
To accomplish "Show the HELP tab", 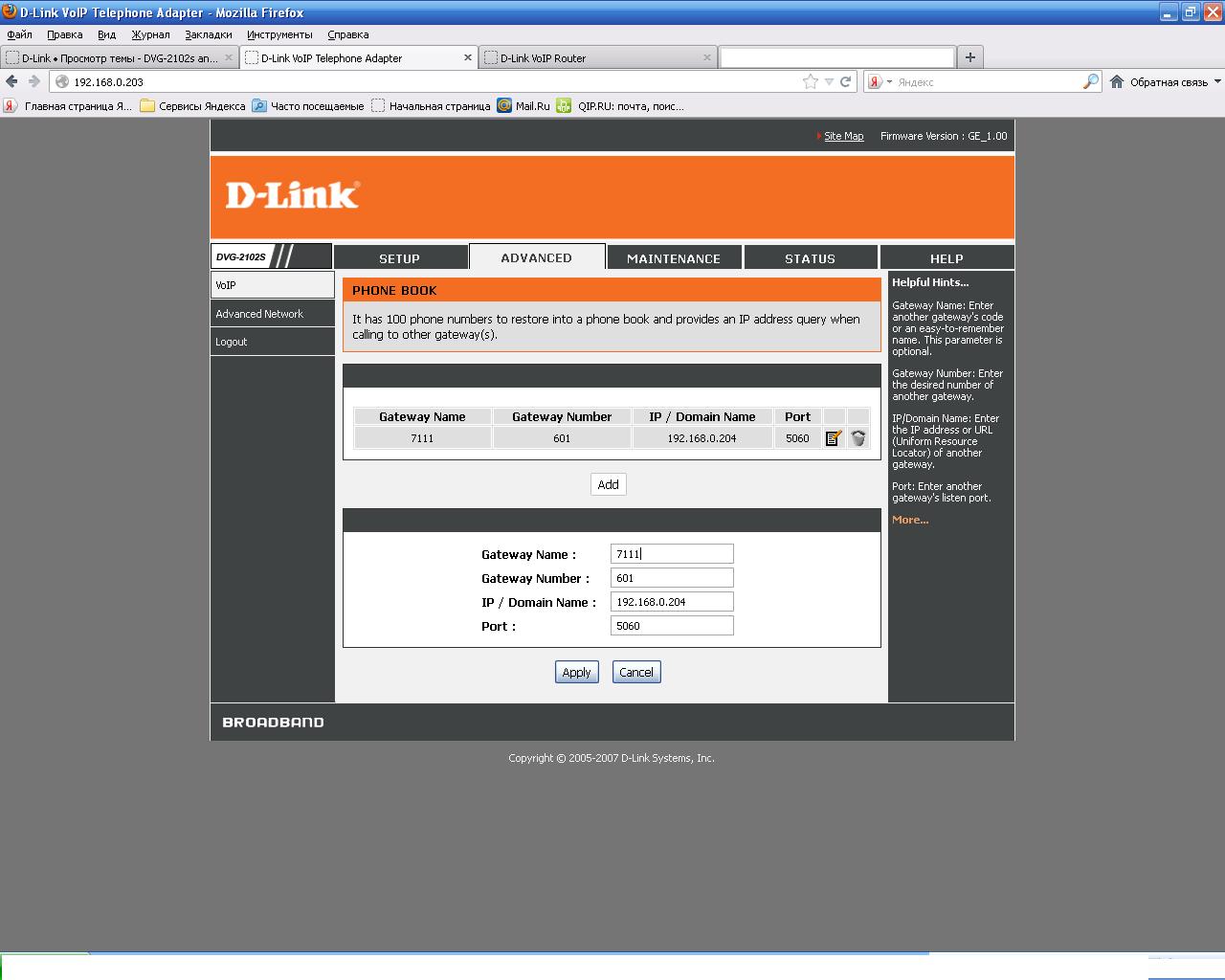I will tap(947, 258).
